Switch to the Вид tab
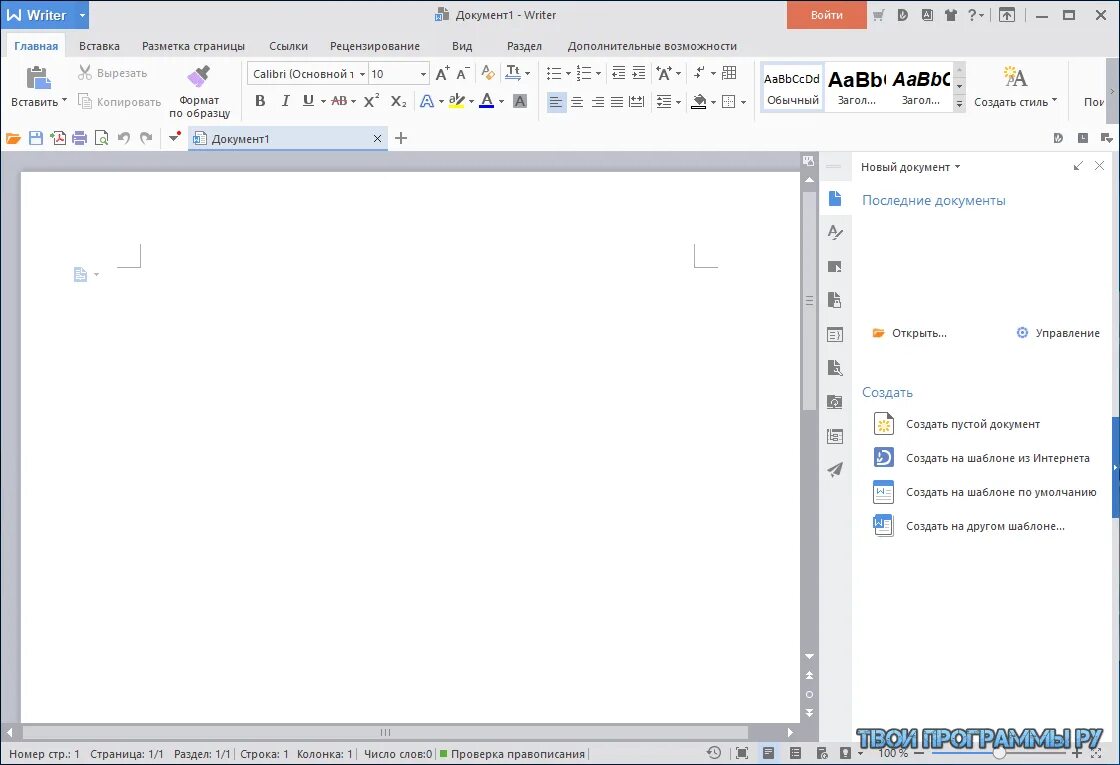The image size is (1120, 765). coord(462,46)
